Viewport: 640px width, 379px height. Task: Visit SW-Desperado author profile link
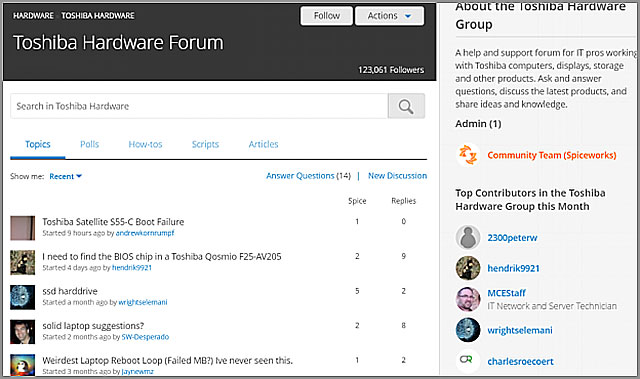(x=145, y=337)
